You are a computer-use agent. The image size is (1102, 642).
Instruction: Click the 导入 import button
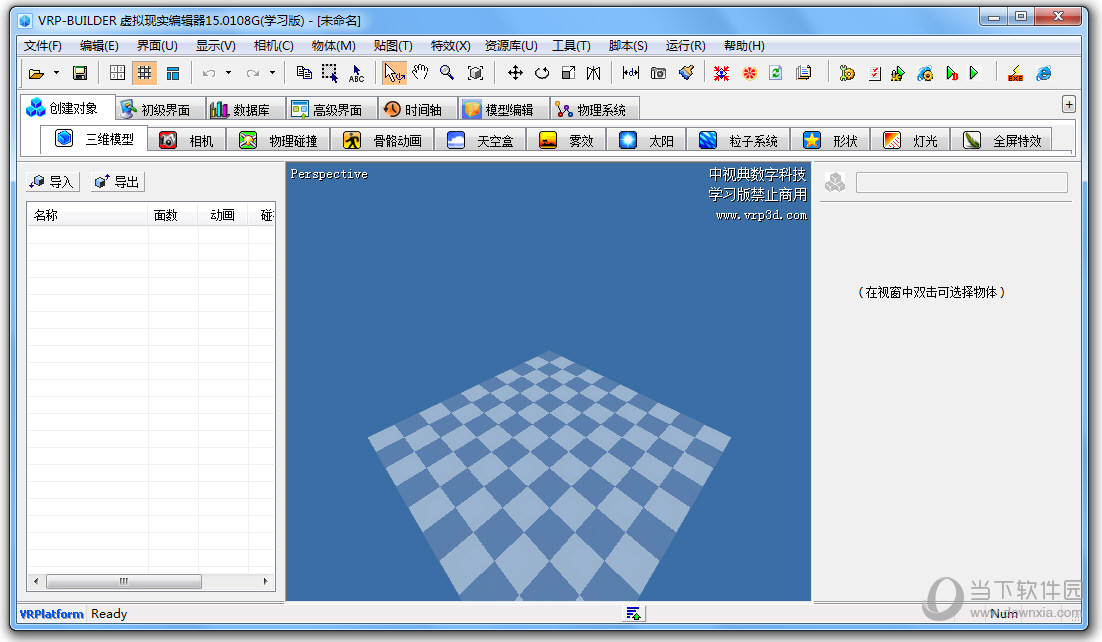53,181
